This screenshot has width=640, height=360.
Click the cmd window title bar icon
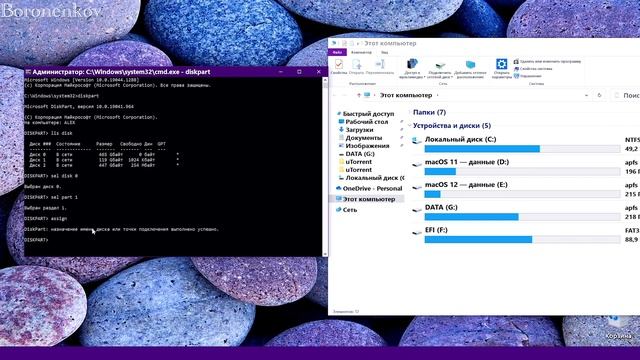point(28,72)
